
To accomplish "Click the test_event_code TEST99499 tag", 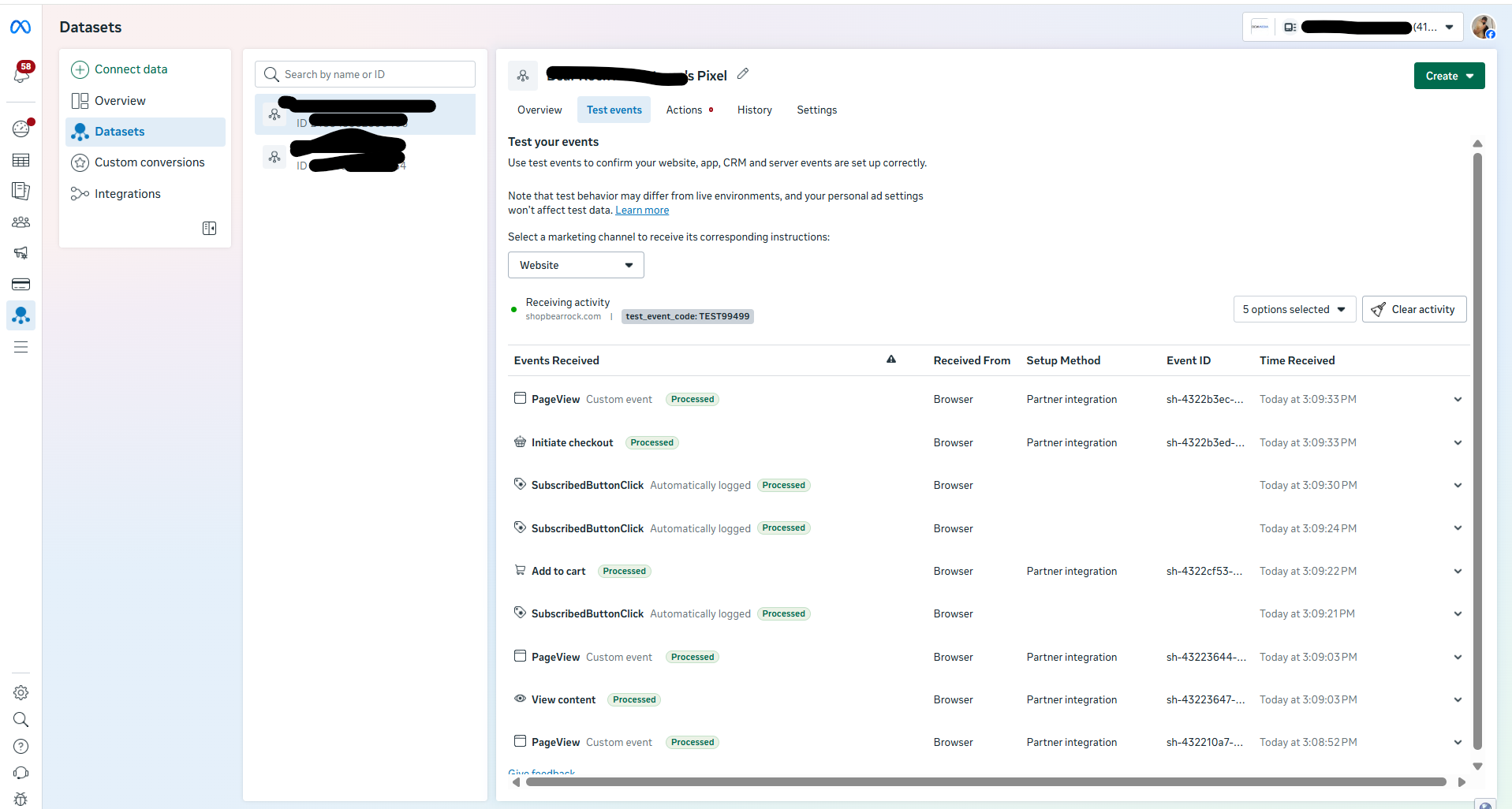I will pyautogui.click(x=688, y=316).
